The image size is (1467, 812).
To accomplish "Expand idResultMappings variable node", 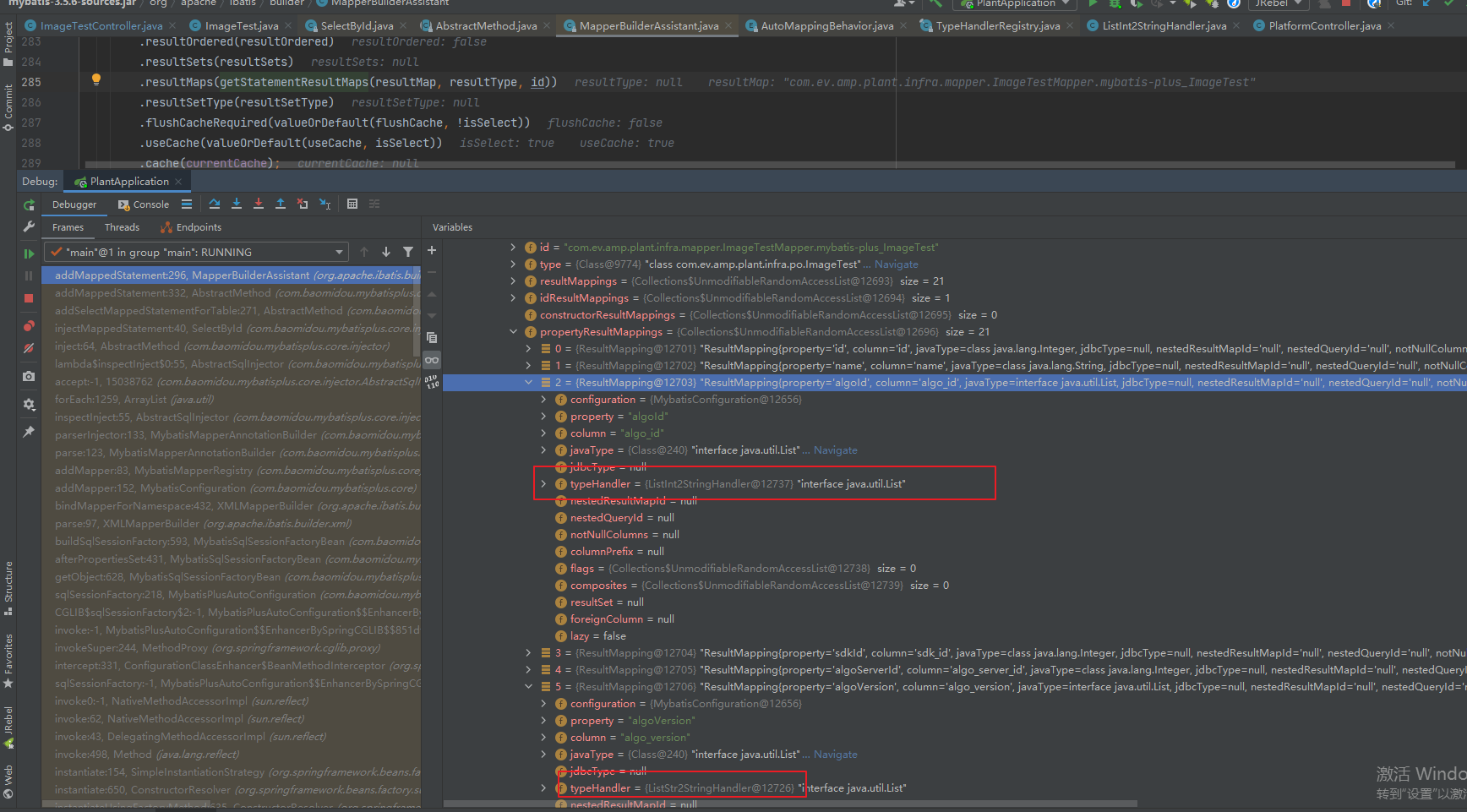I will [513, 298].
